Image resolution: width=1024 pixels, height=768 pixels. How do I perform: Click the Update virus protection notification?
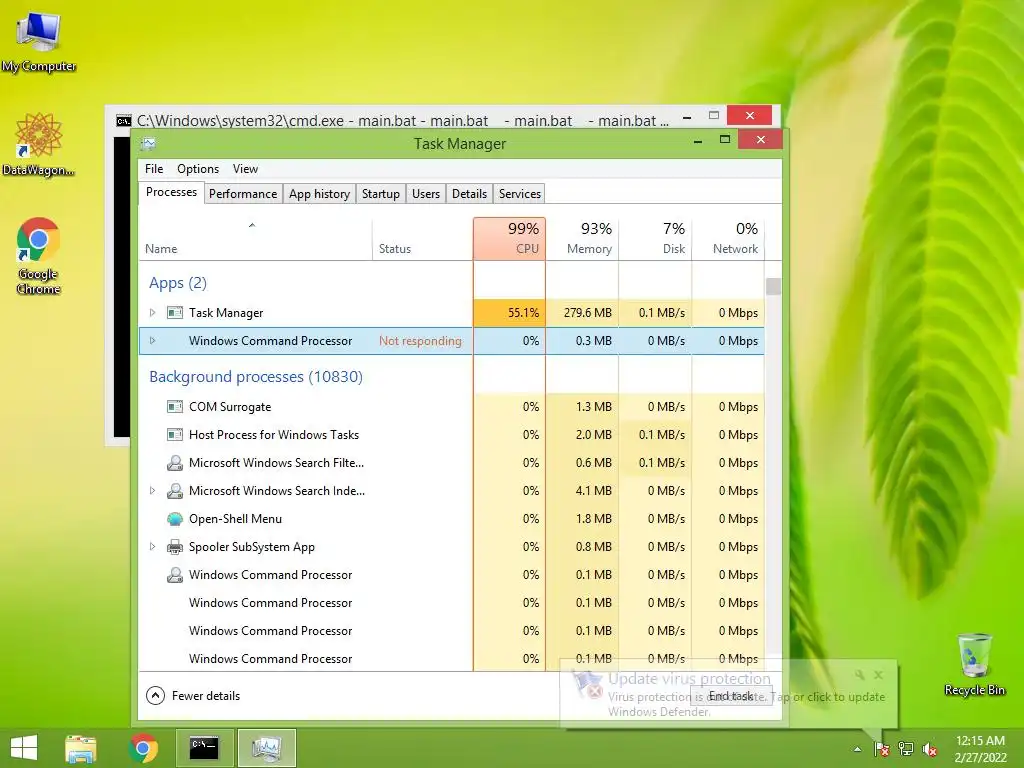tap(729, 694)
